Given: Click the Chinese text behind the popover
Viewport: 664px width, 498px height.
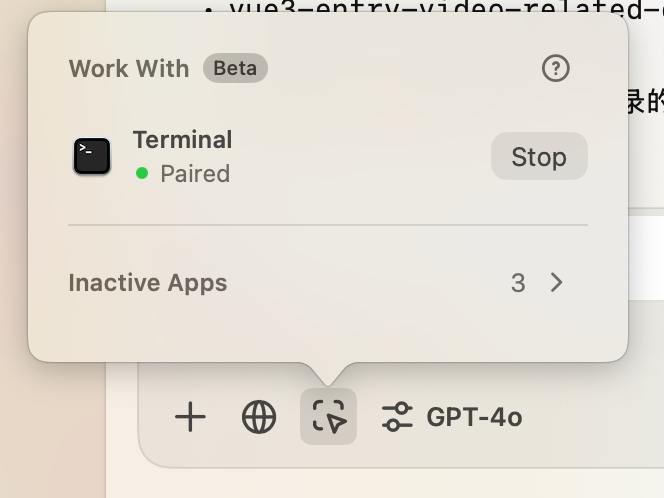Looking at the screenshot, I should pos(646,102).
